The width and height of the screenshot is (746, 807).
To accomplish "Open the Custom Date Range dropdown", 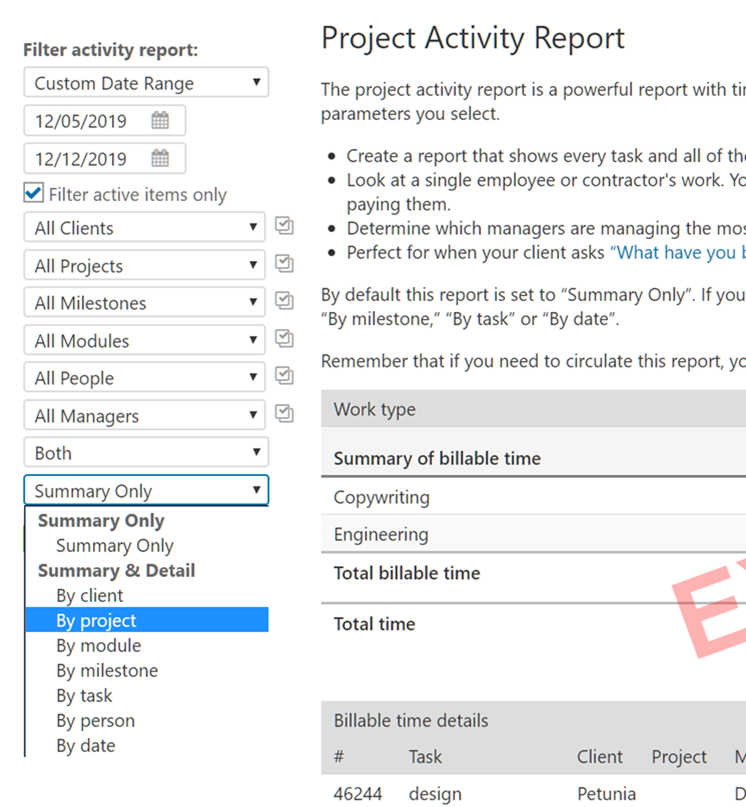I will [146, 83].
